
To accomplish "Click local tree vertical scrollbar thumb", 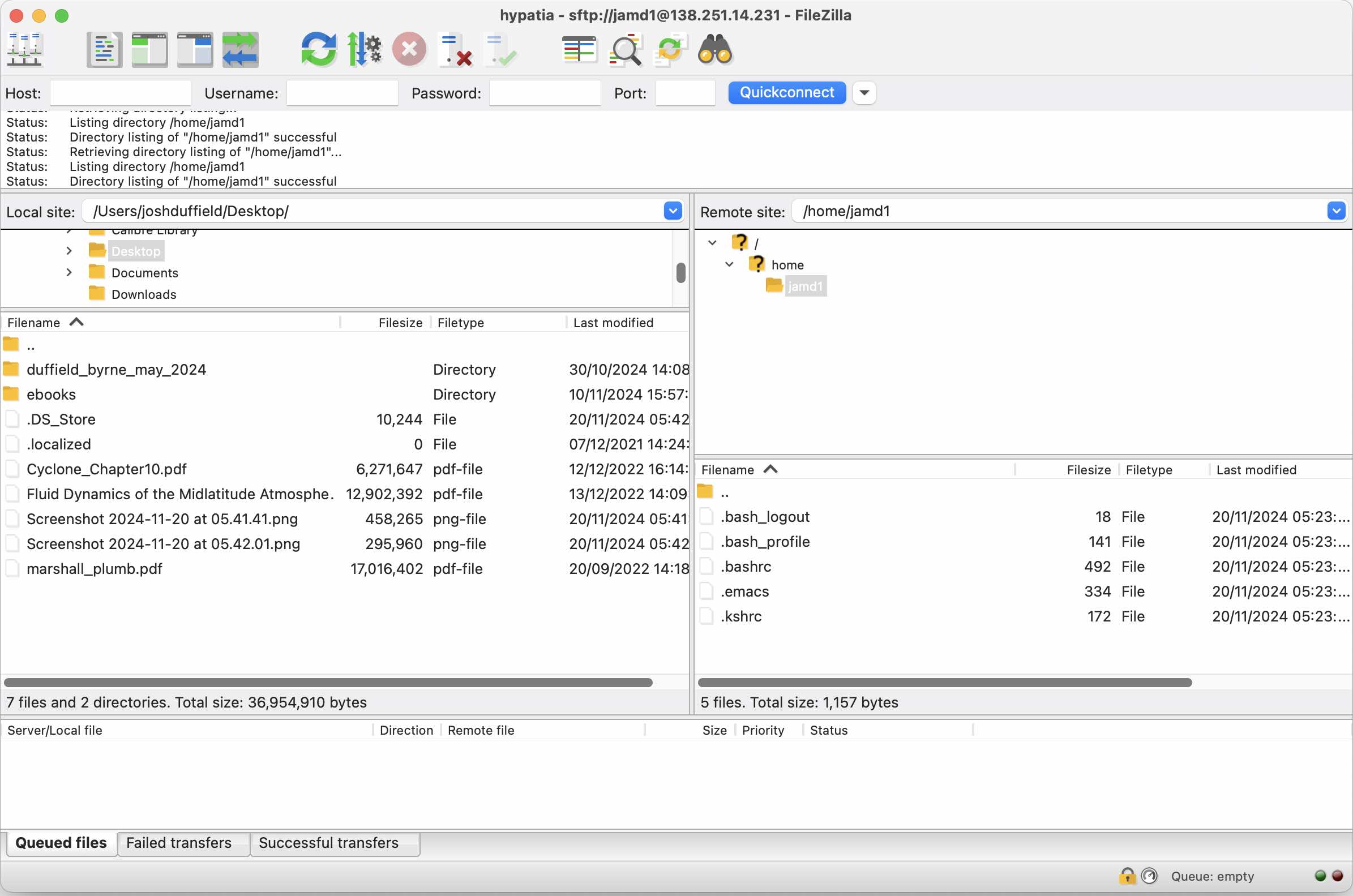I will [x=680, y=272].
